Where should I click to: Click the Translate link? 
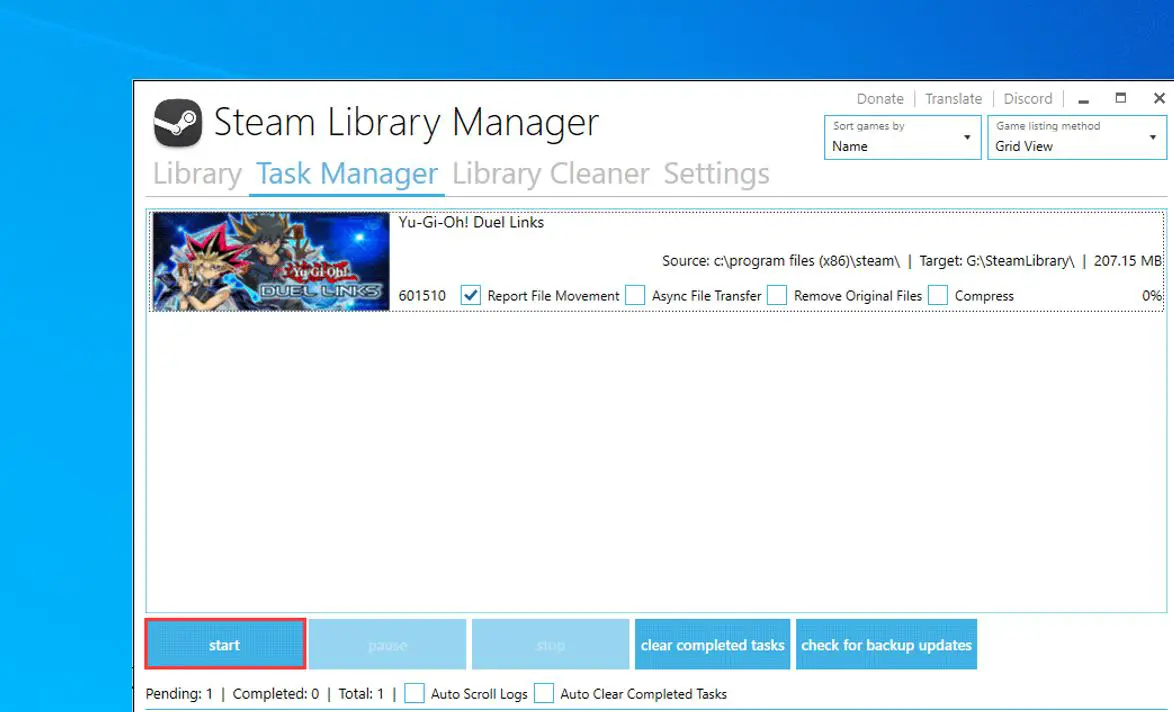(953, 99)
